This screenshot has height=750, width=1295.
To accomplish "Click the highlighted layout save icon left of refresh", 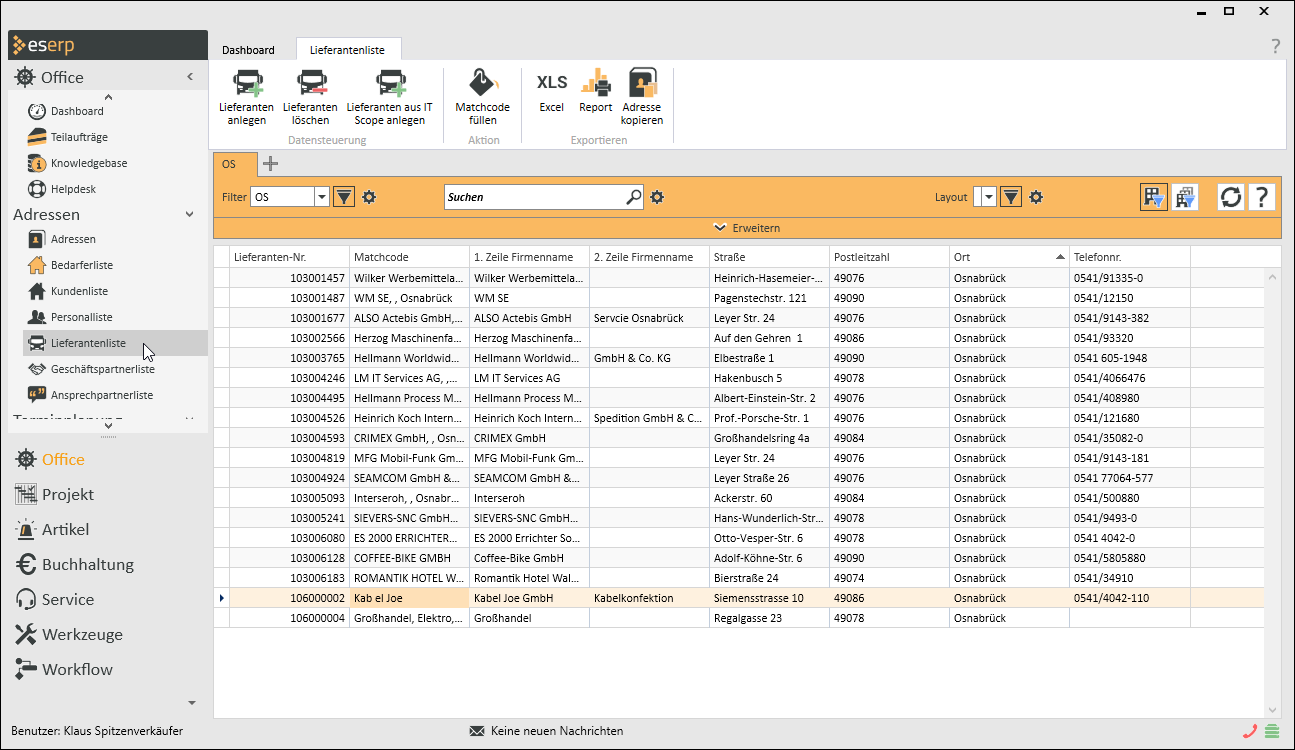I will (x=1154, y=197).
